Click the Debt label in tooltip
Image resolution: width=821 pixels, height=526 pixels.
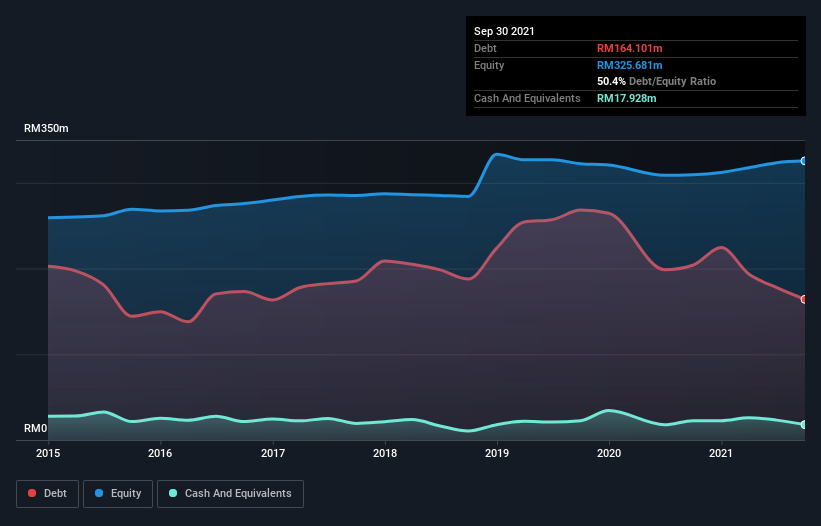(485, 48)
